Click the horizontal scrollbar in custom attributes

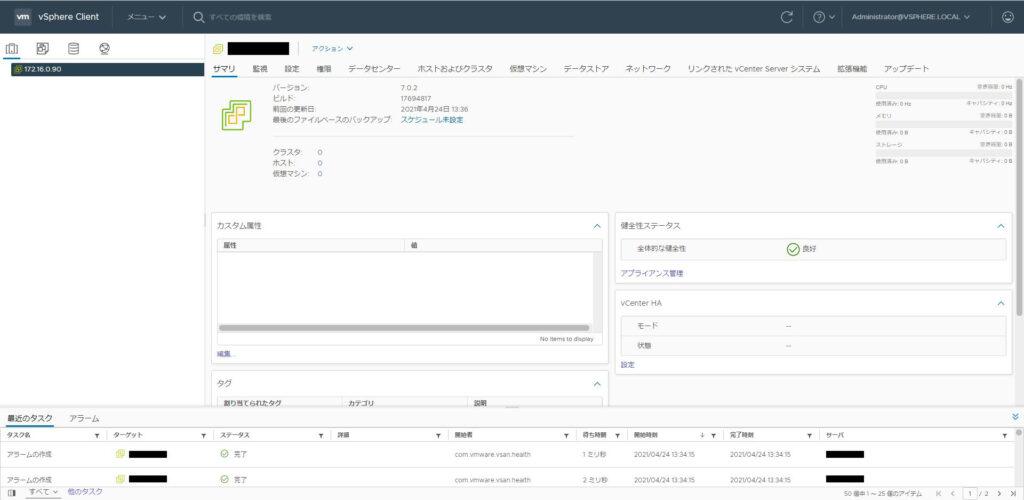pos(404,328)
